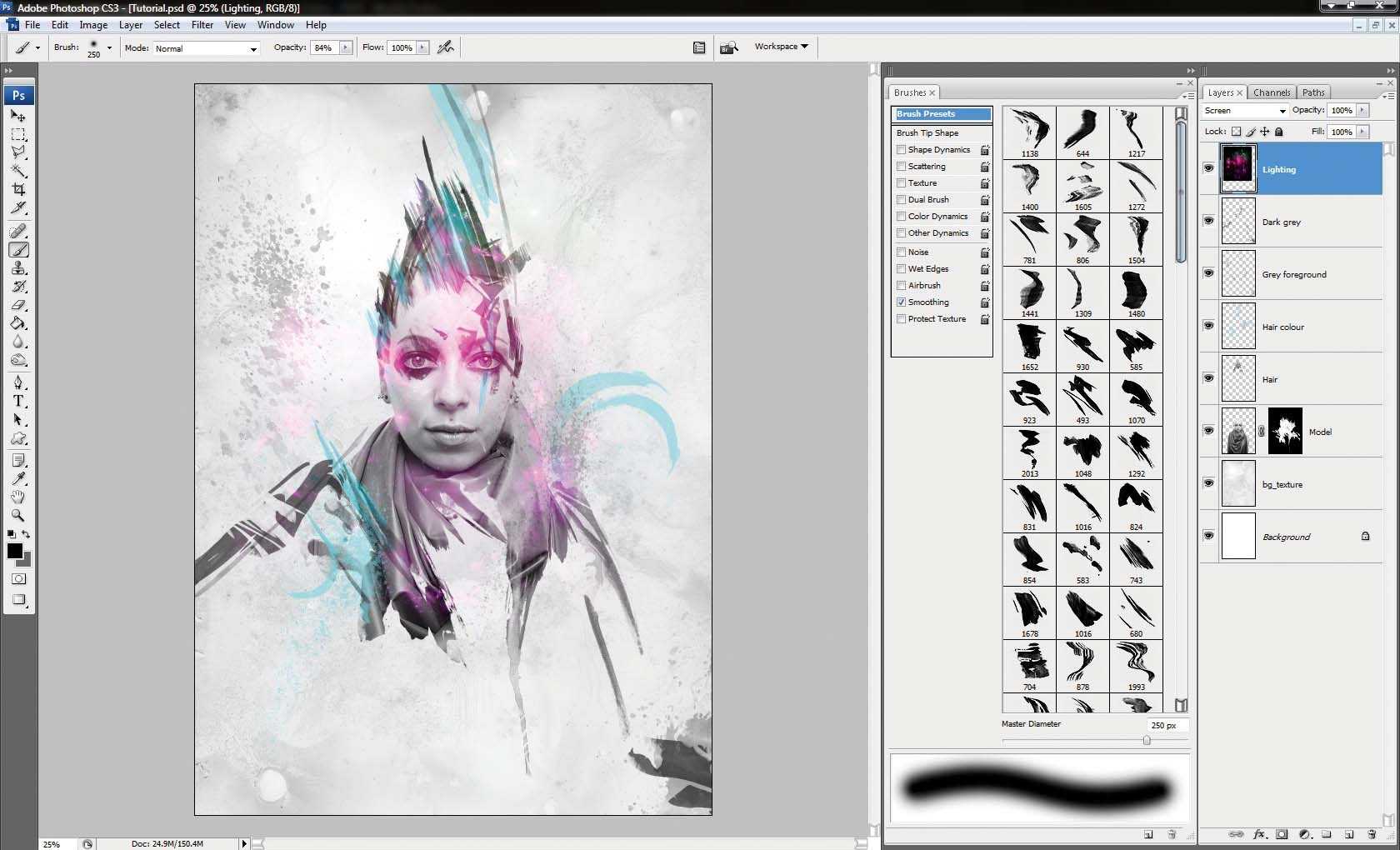This screenshot has height=850, width=1400.
Task: Enable Wet Edges checkbox
Action: click(901, 269)
